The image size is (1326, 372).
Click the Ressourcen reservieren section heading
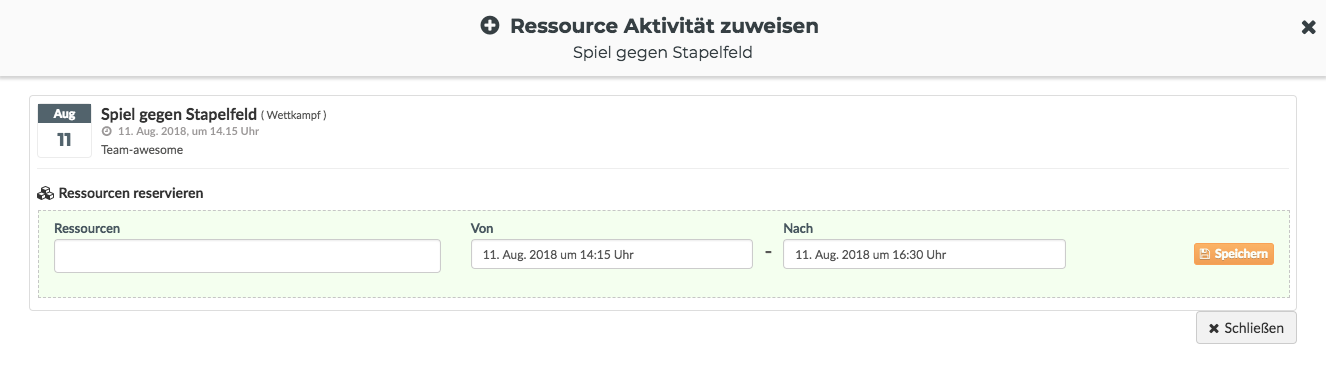tap(131, 193)
